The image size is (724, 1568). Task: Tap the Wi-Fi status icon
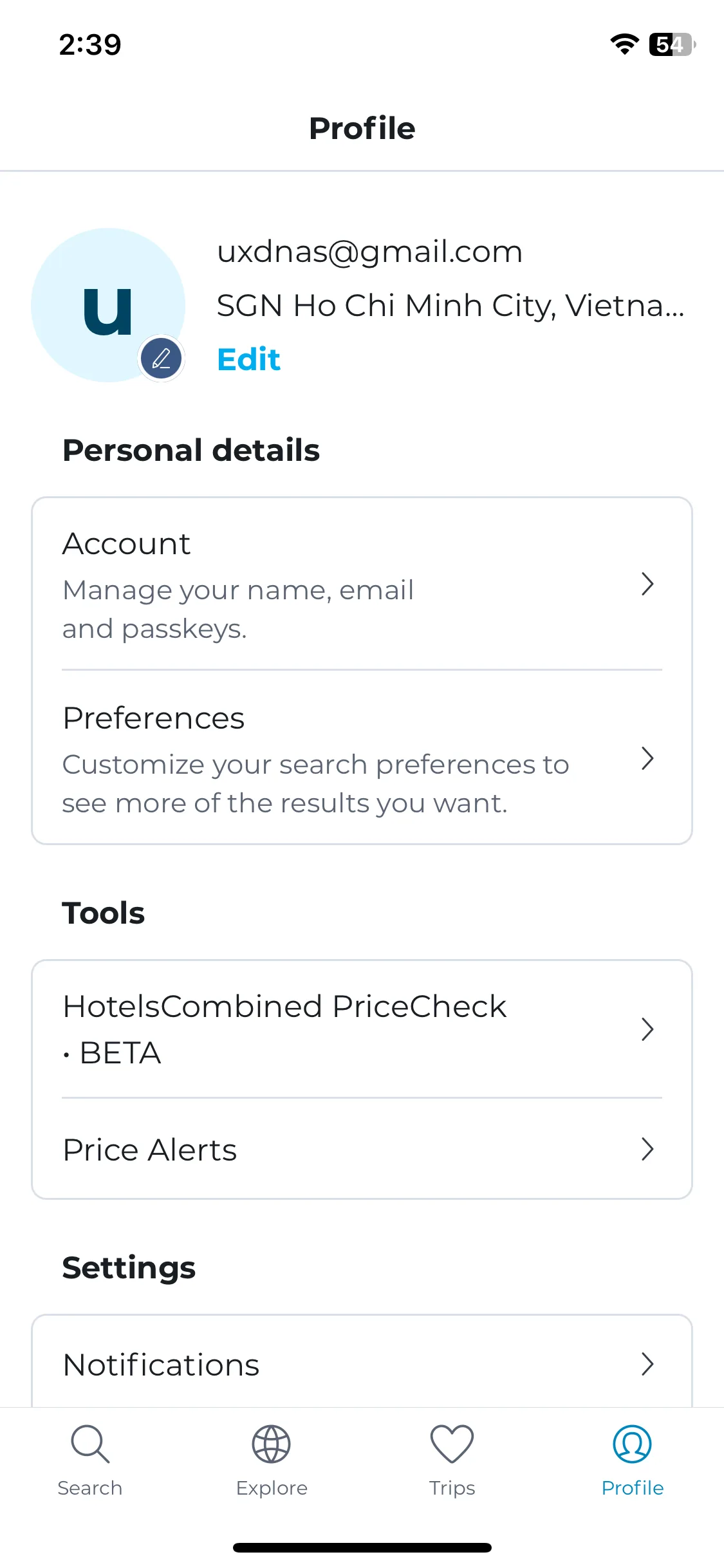click(624, 44)
